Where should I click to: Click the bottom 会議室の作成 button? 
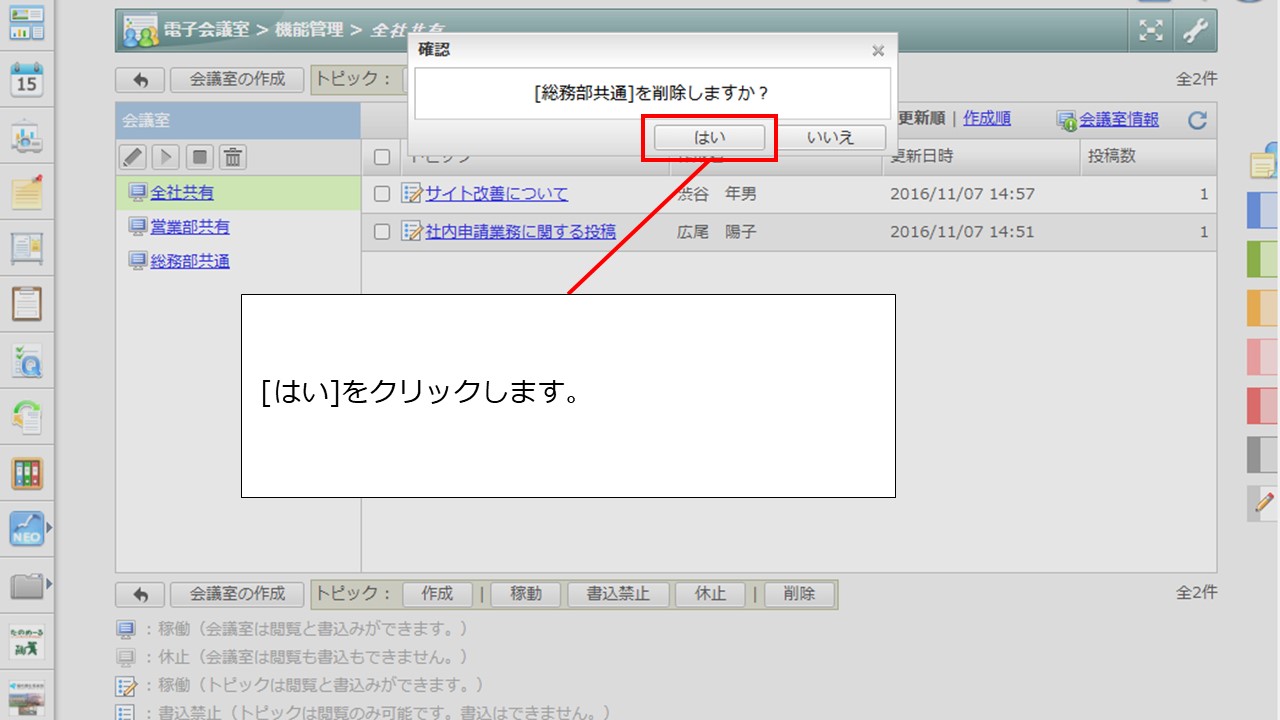238,594
